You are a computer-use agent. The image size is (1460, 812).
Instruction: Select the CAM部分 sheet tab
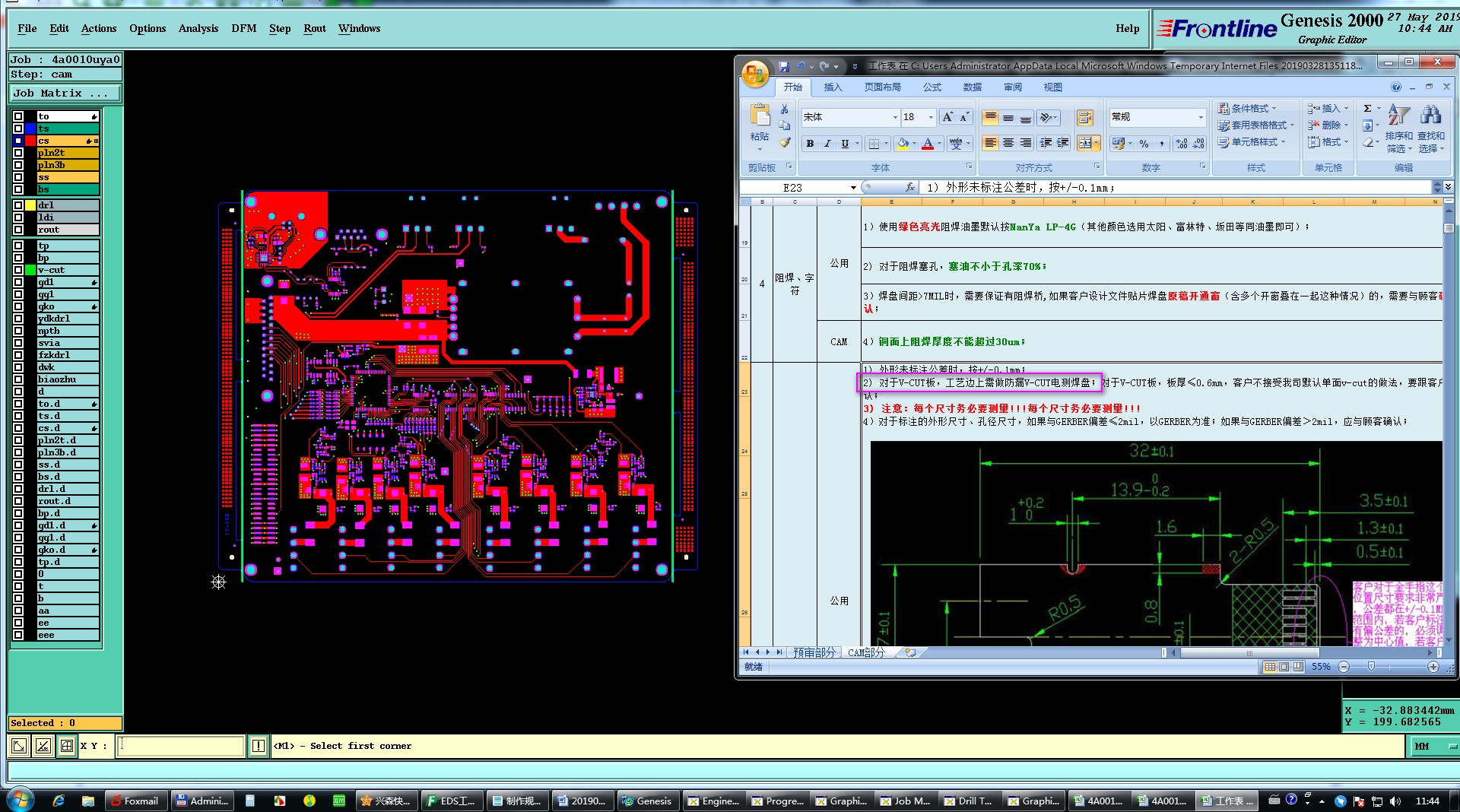click(866, 652)
